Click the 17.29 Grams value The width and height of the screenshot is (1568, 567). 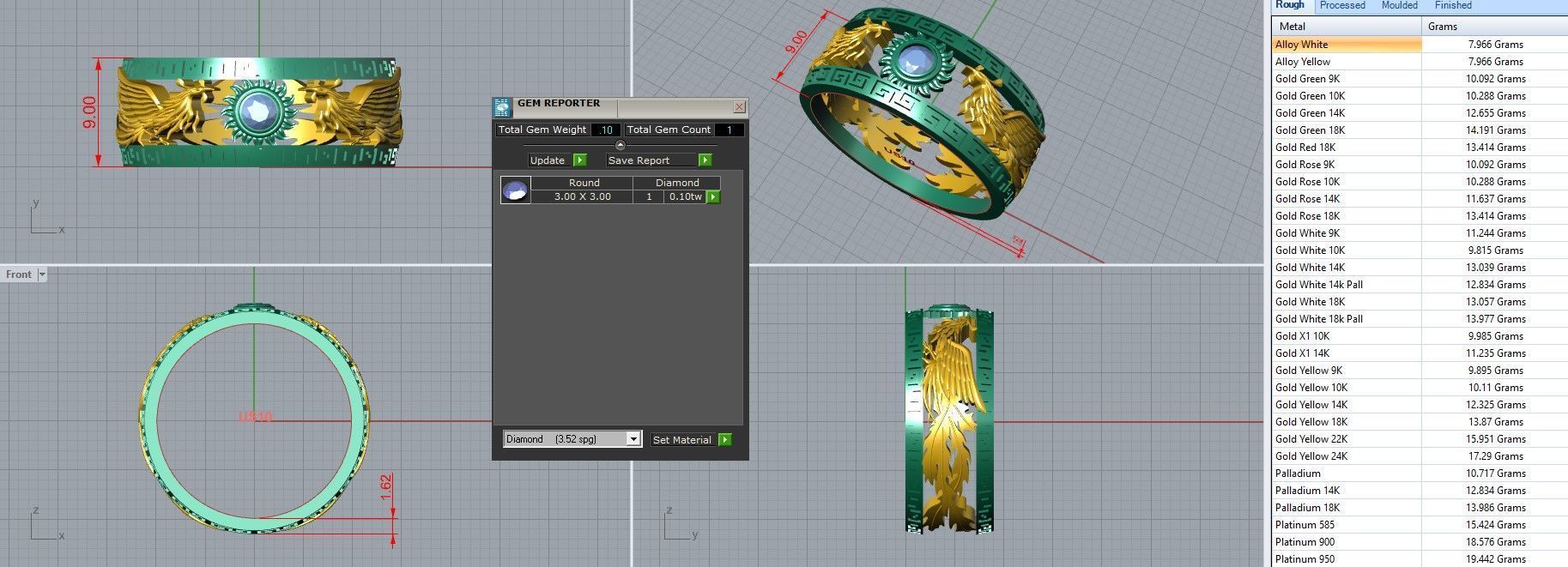pyautogui.click(x=1495, y=456)
